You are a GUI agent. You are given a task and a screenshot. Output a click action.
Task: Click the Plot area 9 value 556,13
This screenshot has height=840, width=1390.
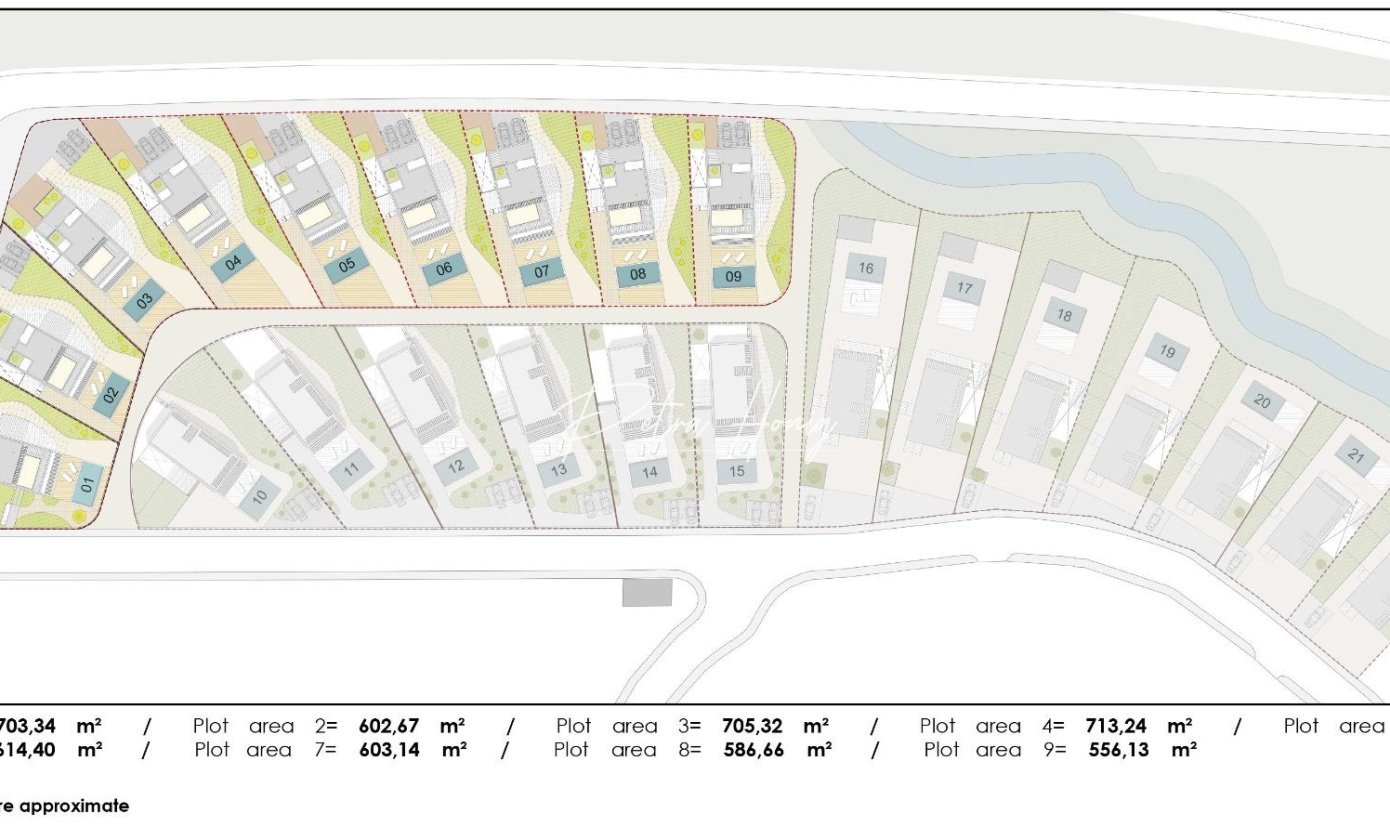(x=1118, y=749)
